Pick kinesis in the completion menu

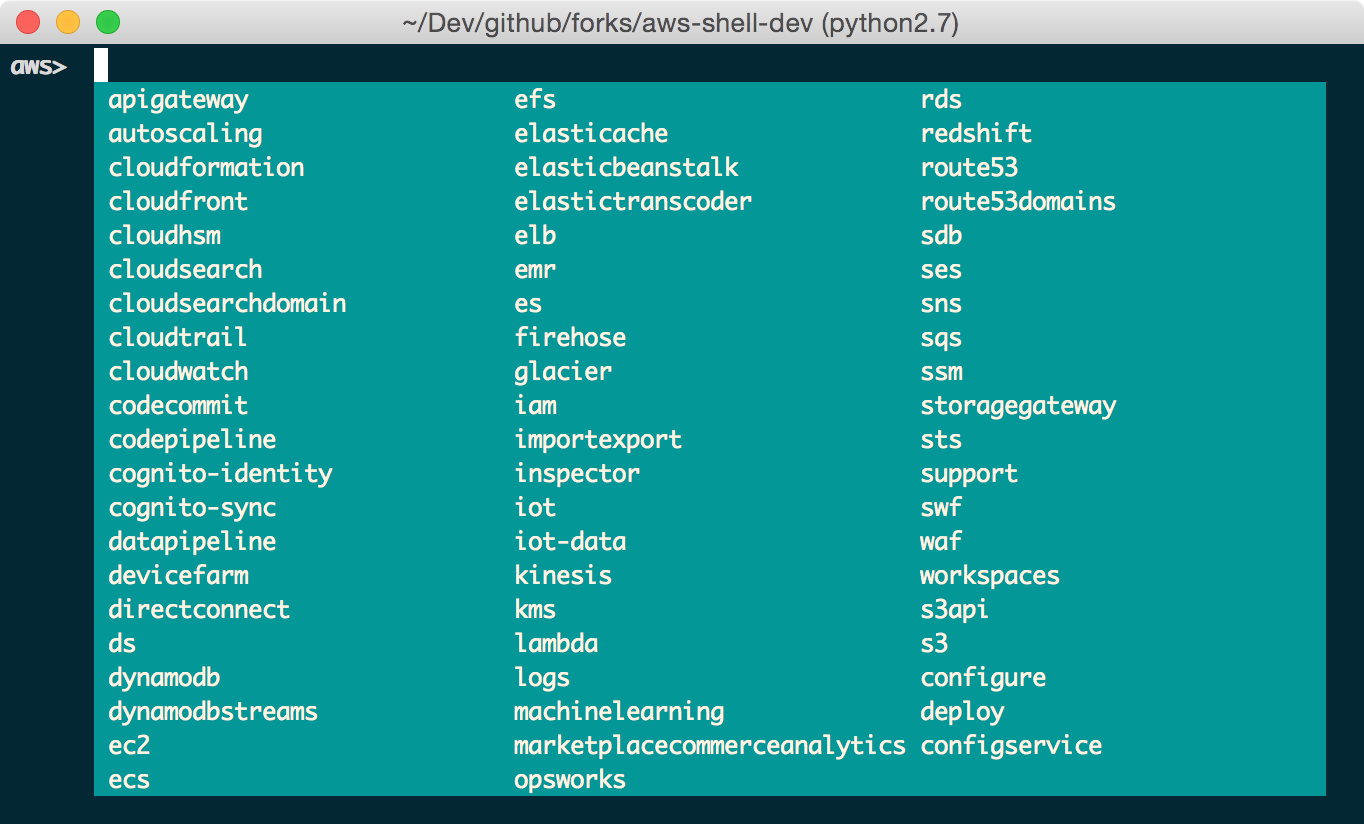pos(563,576)
